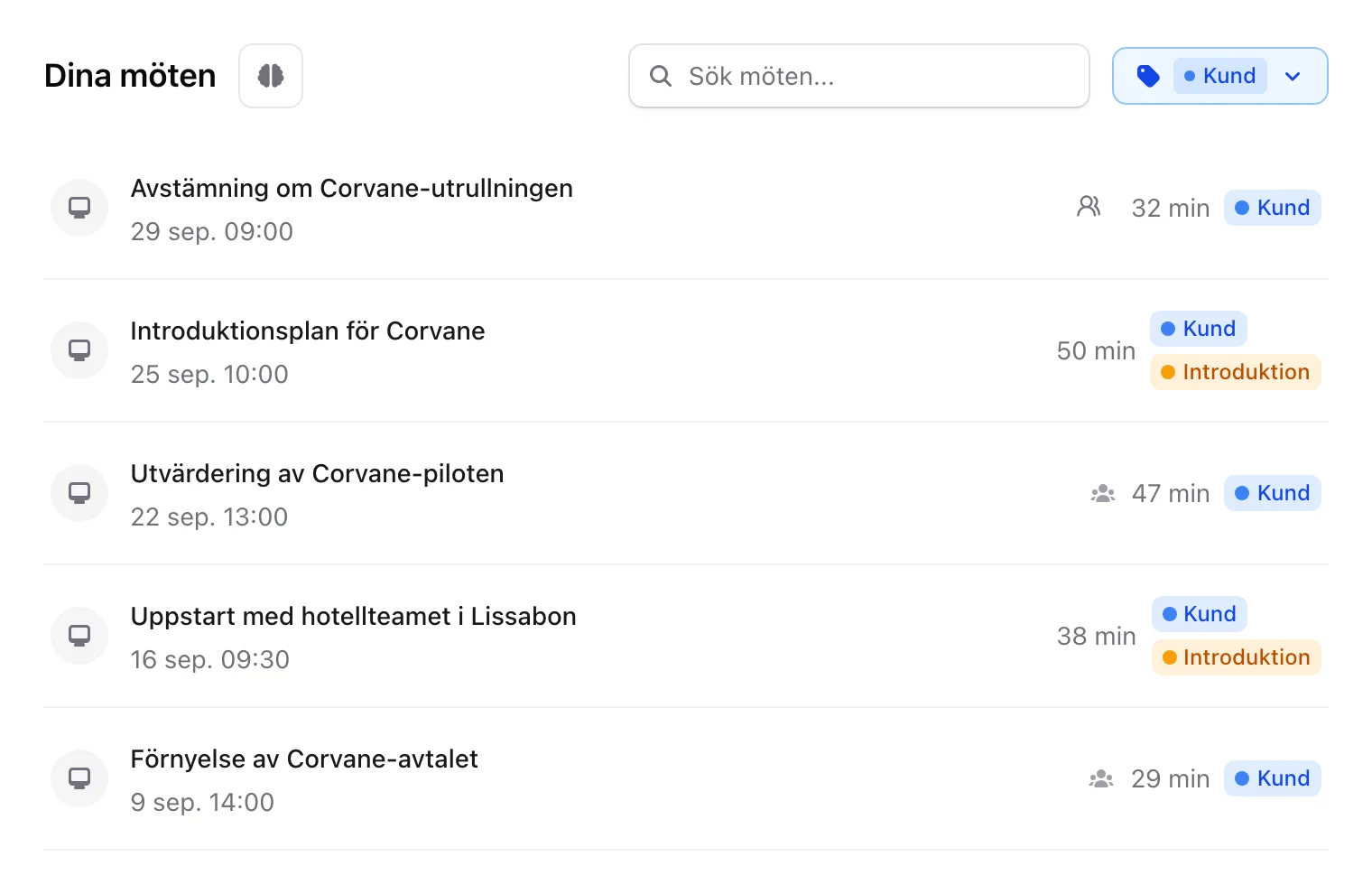Click the Kund chip inside the filter dropdown
This screenshot has width=1372, height=894.
1220,76
